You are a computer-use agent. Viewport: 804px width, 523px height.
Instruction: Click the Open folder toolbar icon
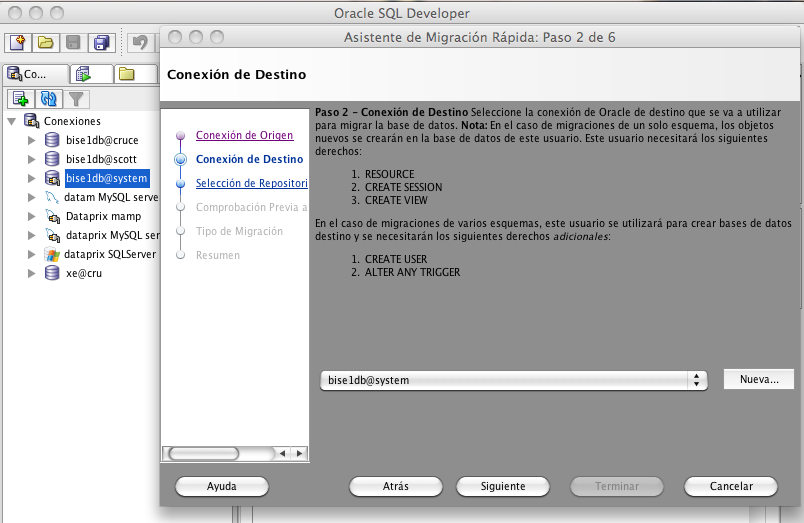(46, 43)
